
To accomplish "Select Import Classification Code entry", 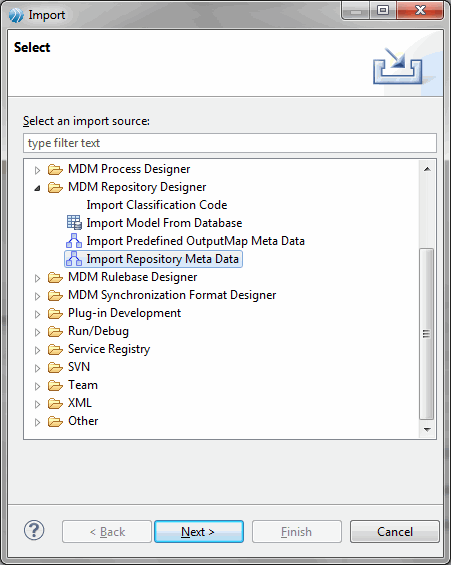I will click(x=157, y=205).
